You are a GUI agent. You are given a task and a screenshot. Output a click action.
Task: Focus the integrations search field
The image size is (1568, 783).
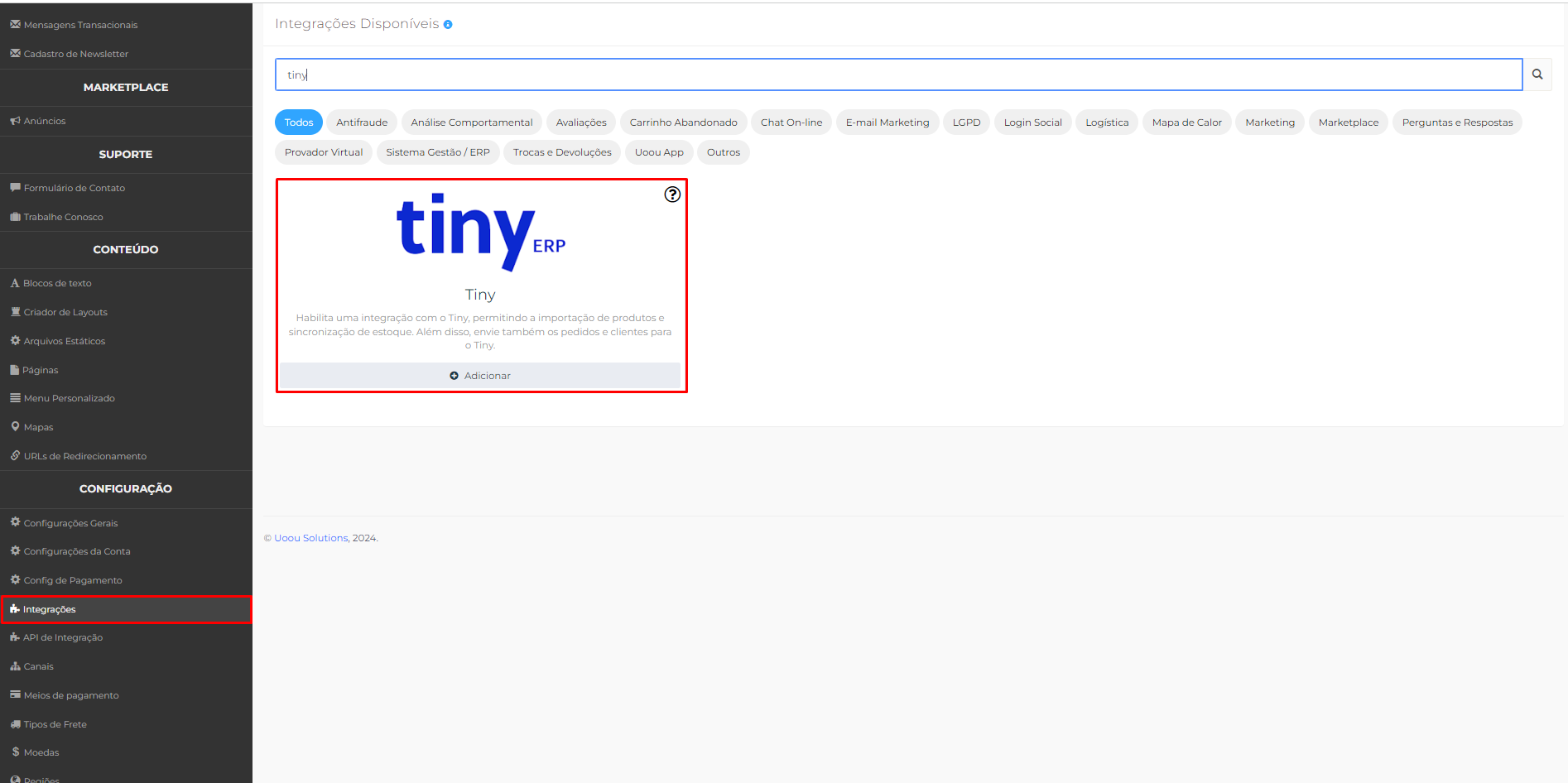(x=898, y=74)
